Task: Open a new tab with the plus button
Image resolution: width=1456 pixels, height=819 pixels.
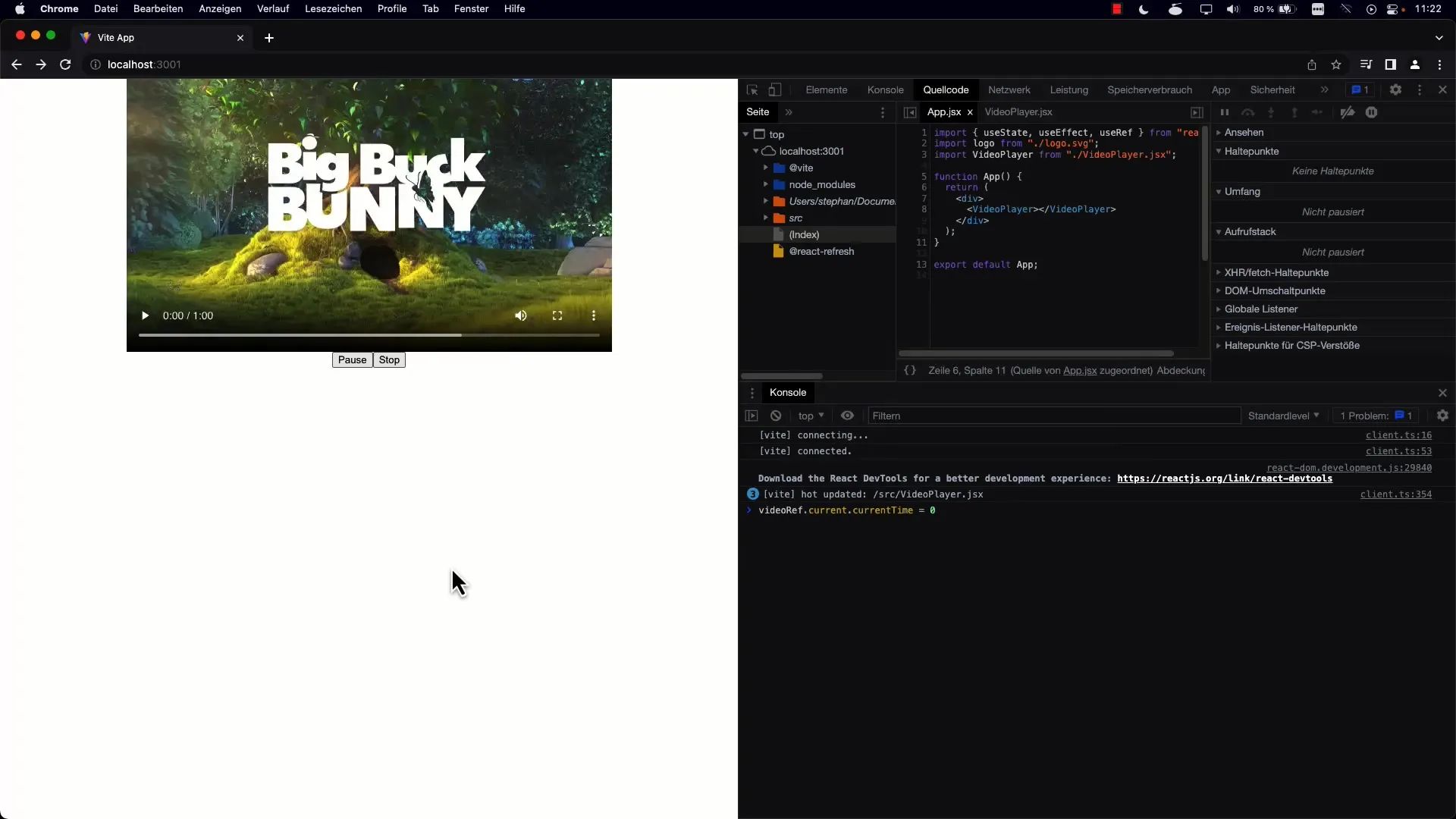Action: 269,38
